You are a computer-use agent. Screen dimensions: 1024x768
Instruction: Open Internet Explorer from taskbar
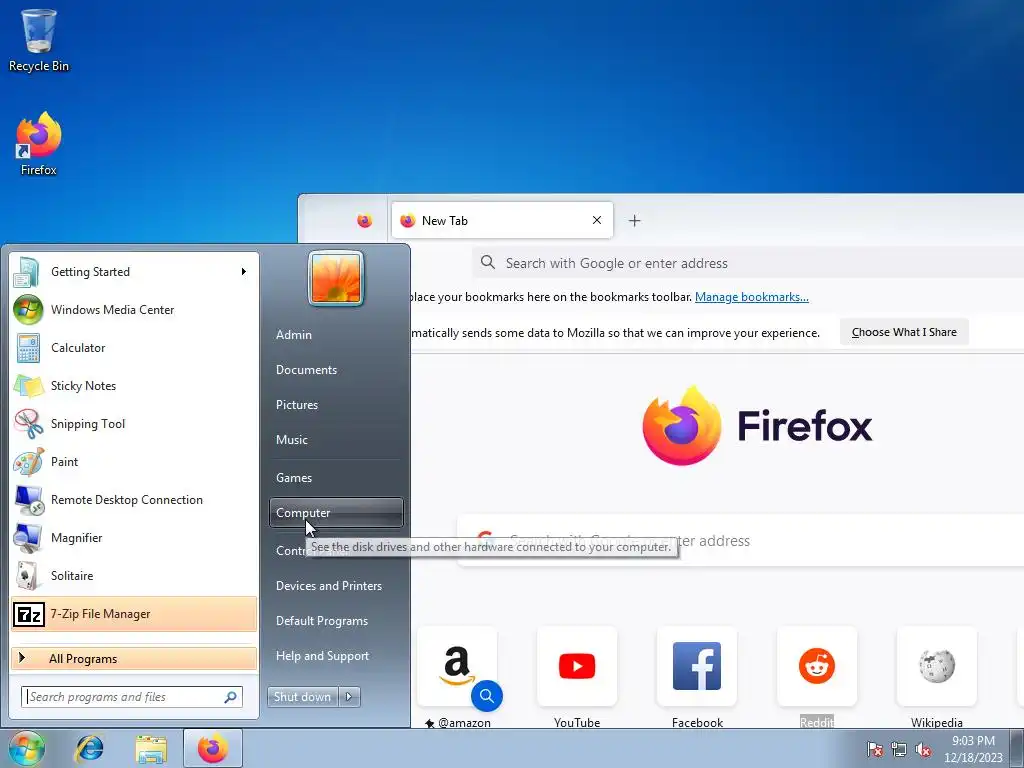click(x=89, y=748)
